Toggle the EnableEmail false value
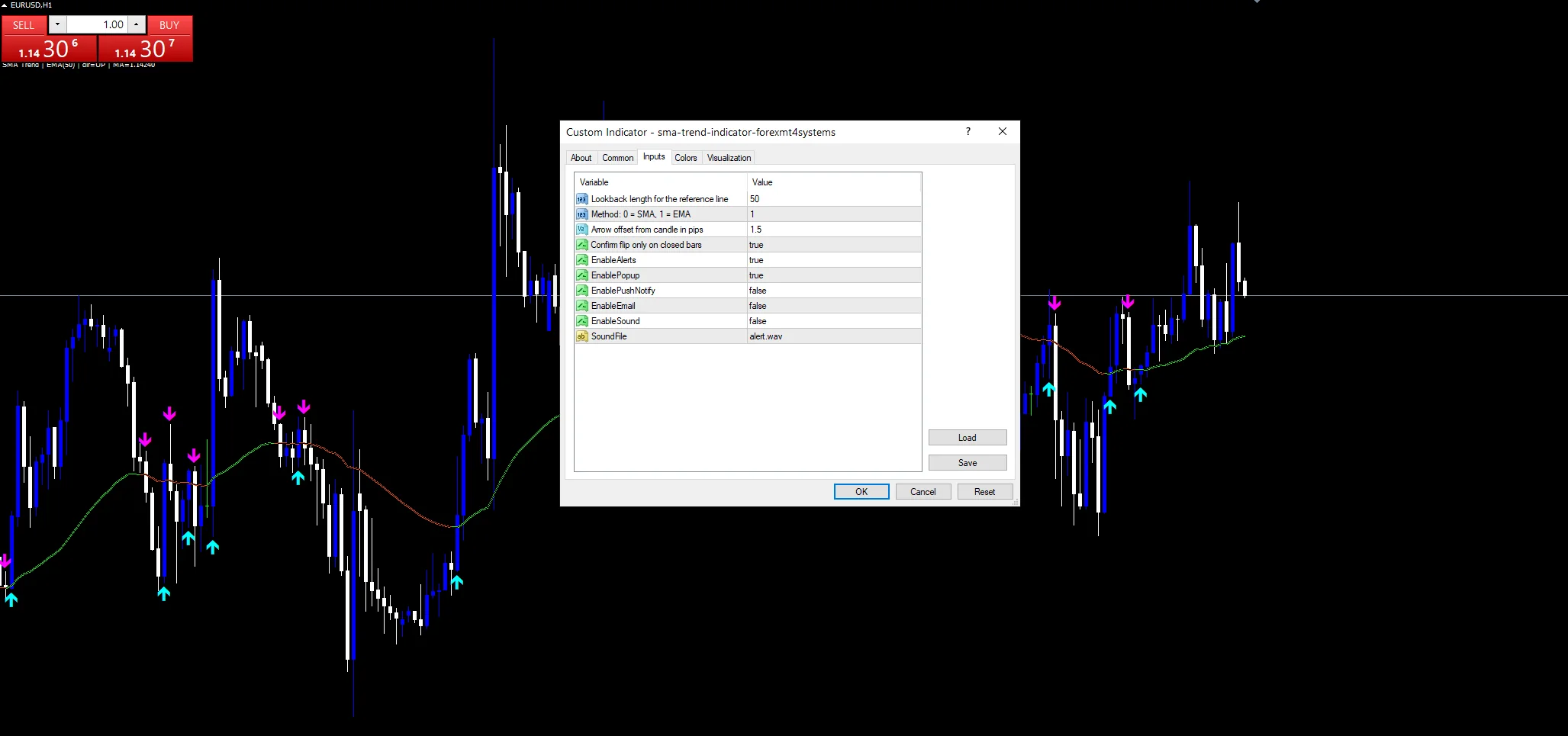 coord(834,306)
